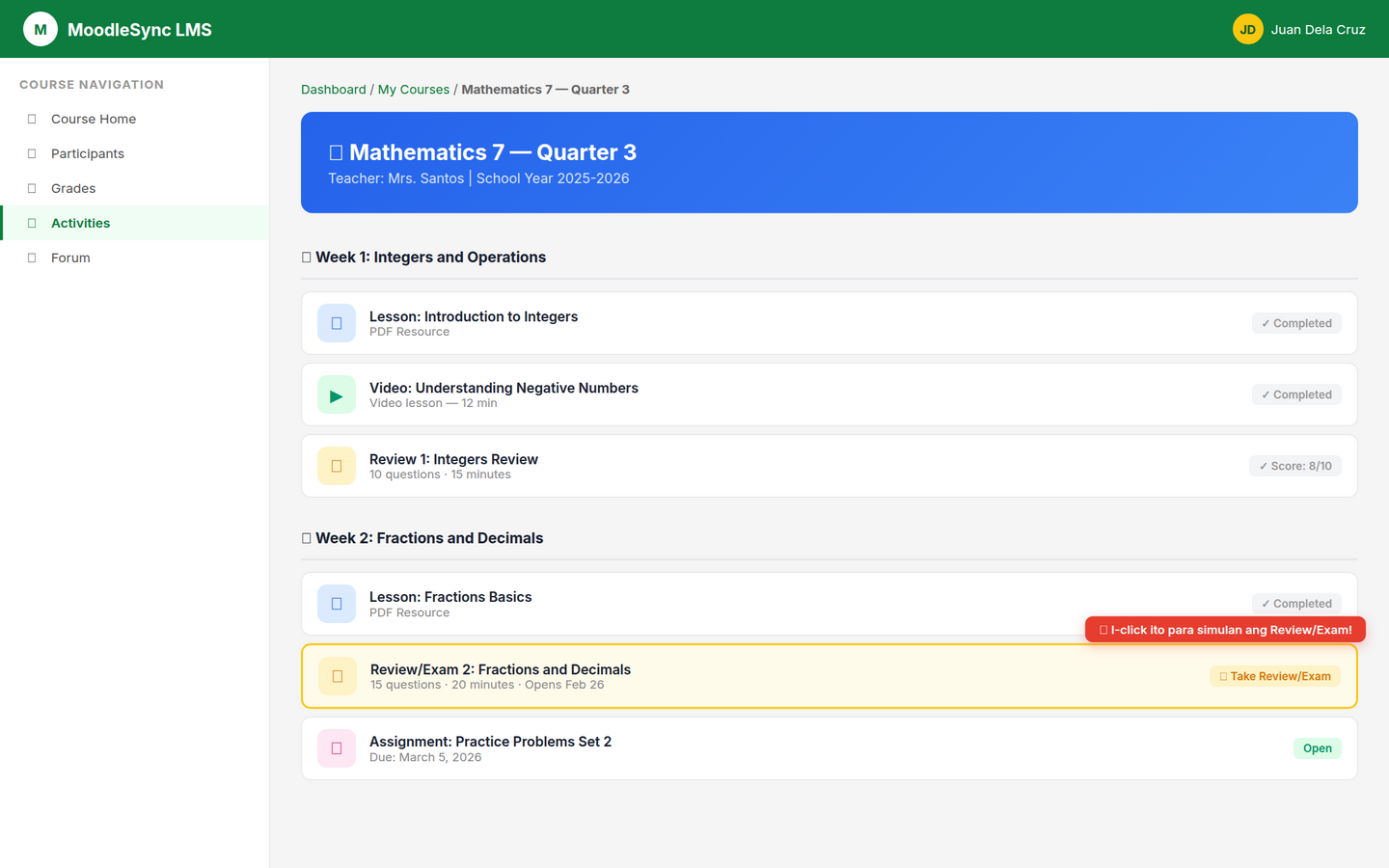1389x868 pixels.
Task: Click the red "I-click ito" tooltip callout
Action: click(x=1223, y=629)
